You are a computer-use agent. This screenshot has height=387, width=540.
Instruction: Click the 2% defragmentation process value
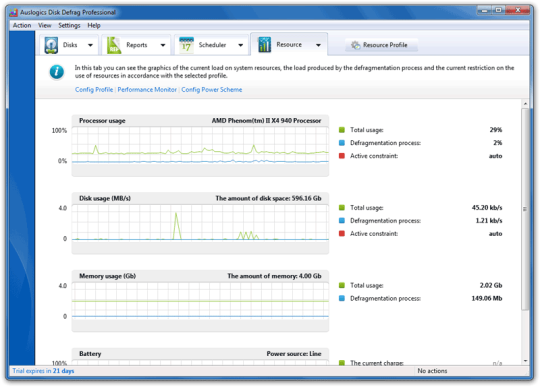click(x=498, y=143)
